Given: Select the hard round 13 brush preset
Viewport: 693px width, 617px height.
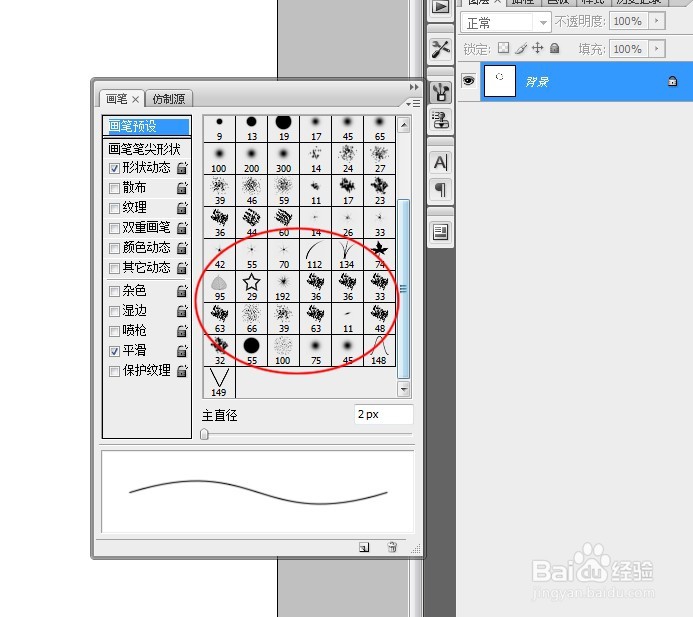Looking at the screenshot, I should 251,128.
